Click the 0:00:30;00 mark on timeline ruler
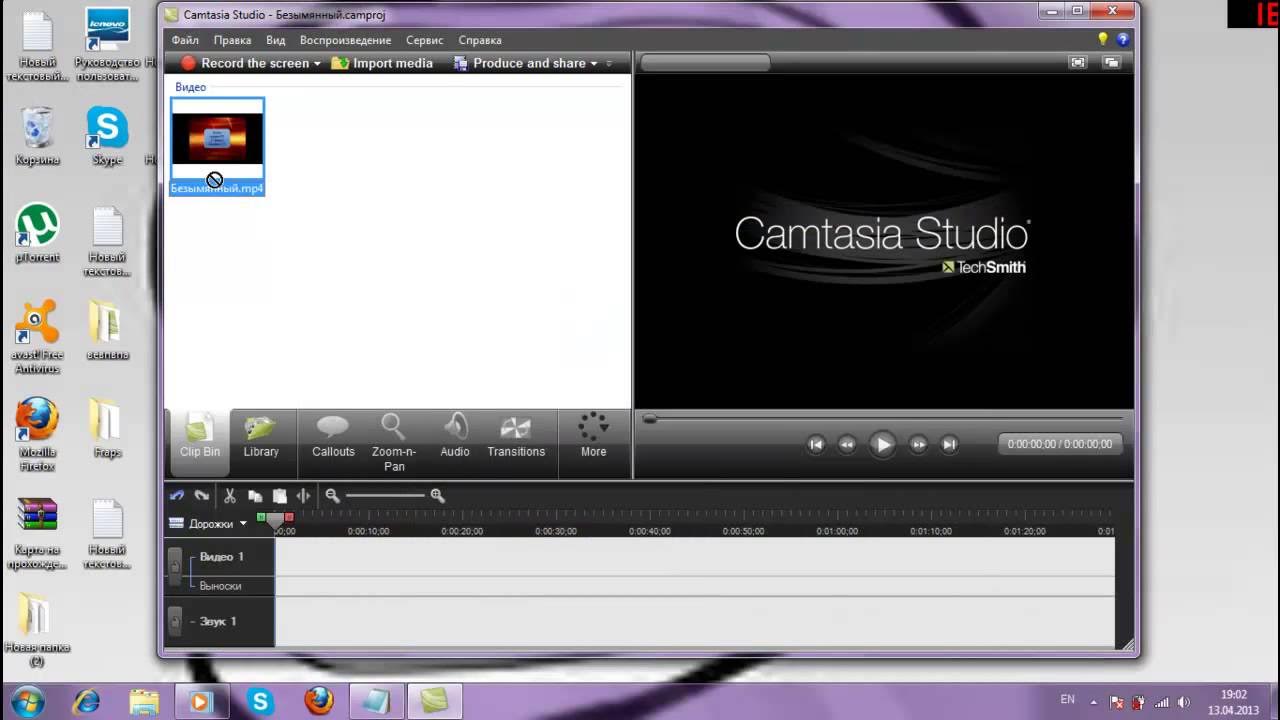 click(555, 531)
